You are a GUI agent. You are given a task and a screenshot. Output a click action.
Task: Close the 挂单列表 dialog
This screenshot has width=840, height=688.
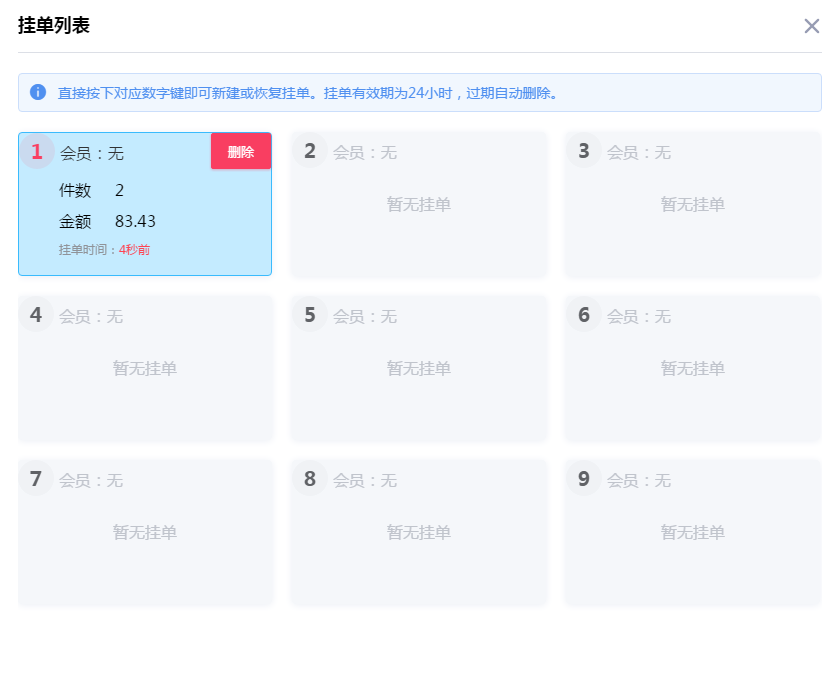point(811,26)
